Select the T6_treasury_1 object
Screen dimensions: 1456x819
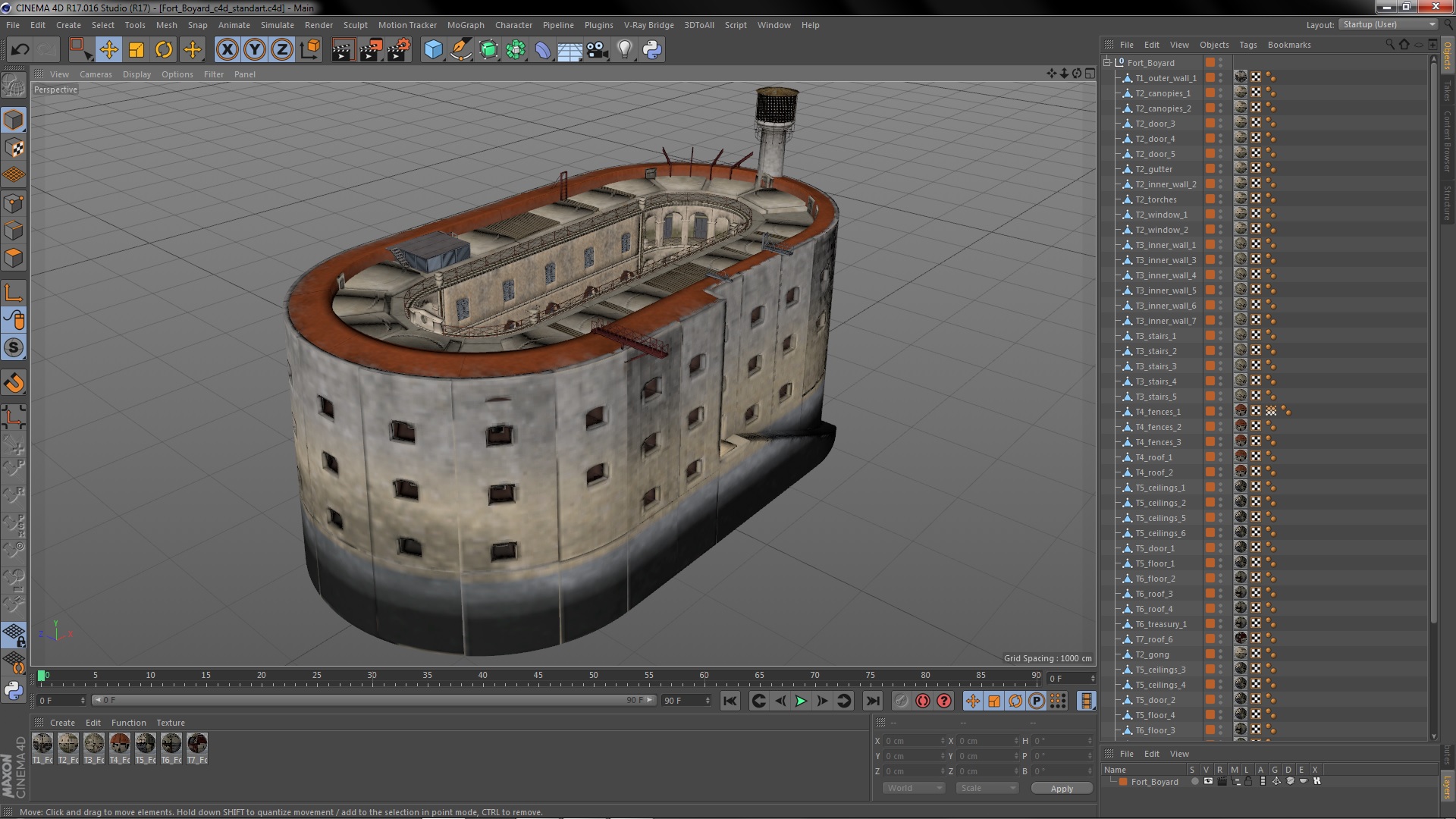[x=1161, y=624]
